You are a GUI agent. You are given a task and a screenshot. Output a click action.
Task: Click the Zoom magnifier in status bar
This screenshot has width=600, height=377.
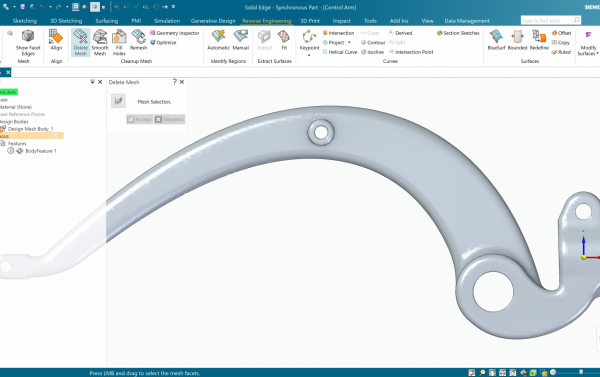coord(482,372)
